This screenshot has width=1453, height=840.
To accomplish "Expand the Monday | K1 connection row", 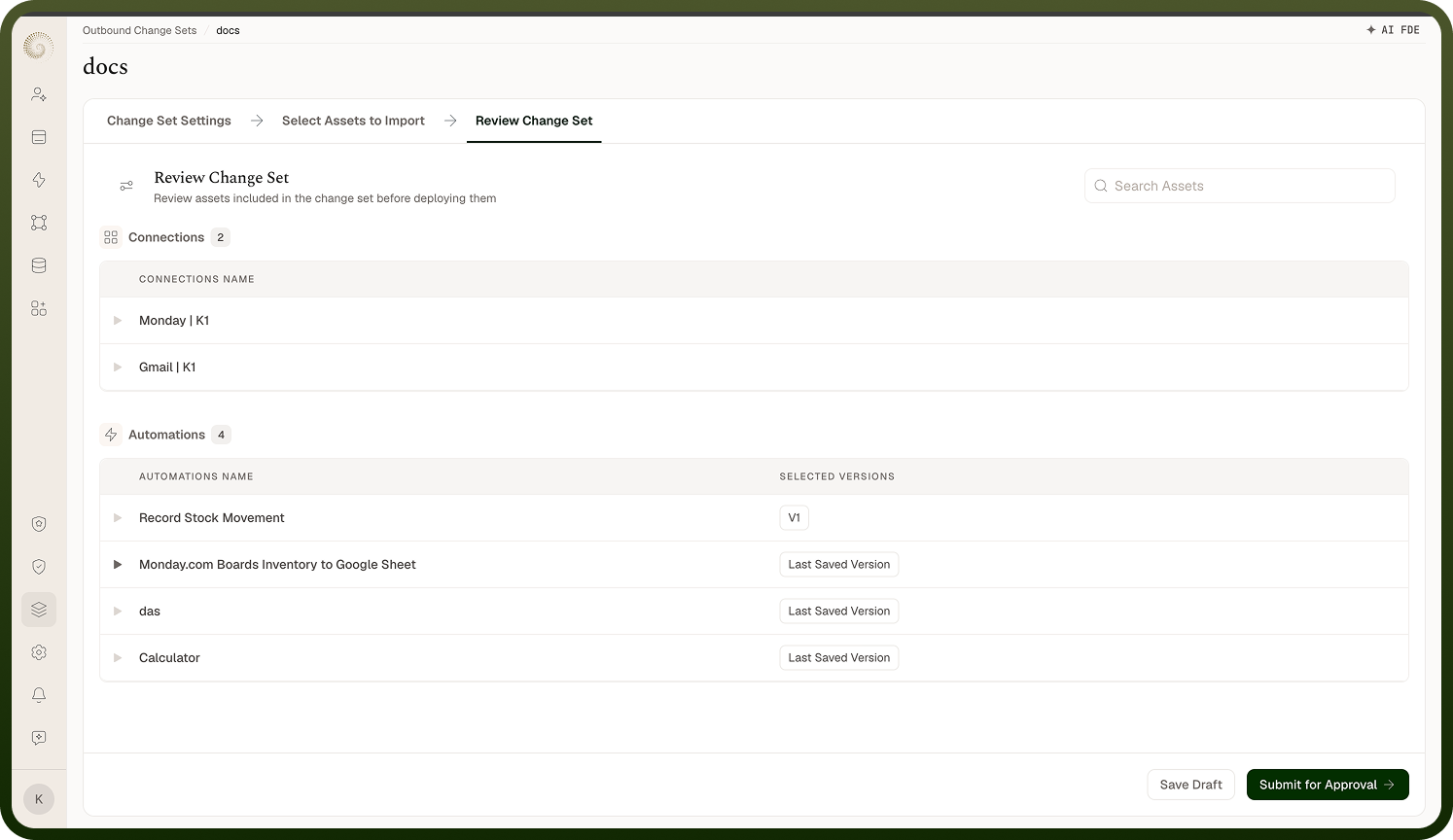I will tap(118, 321).
